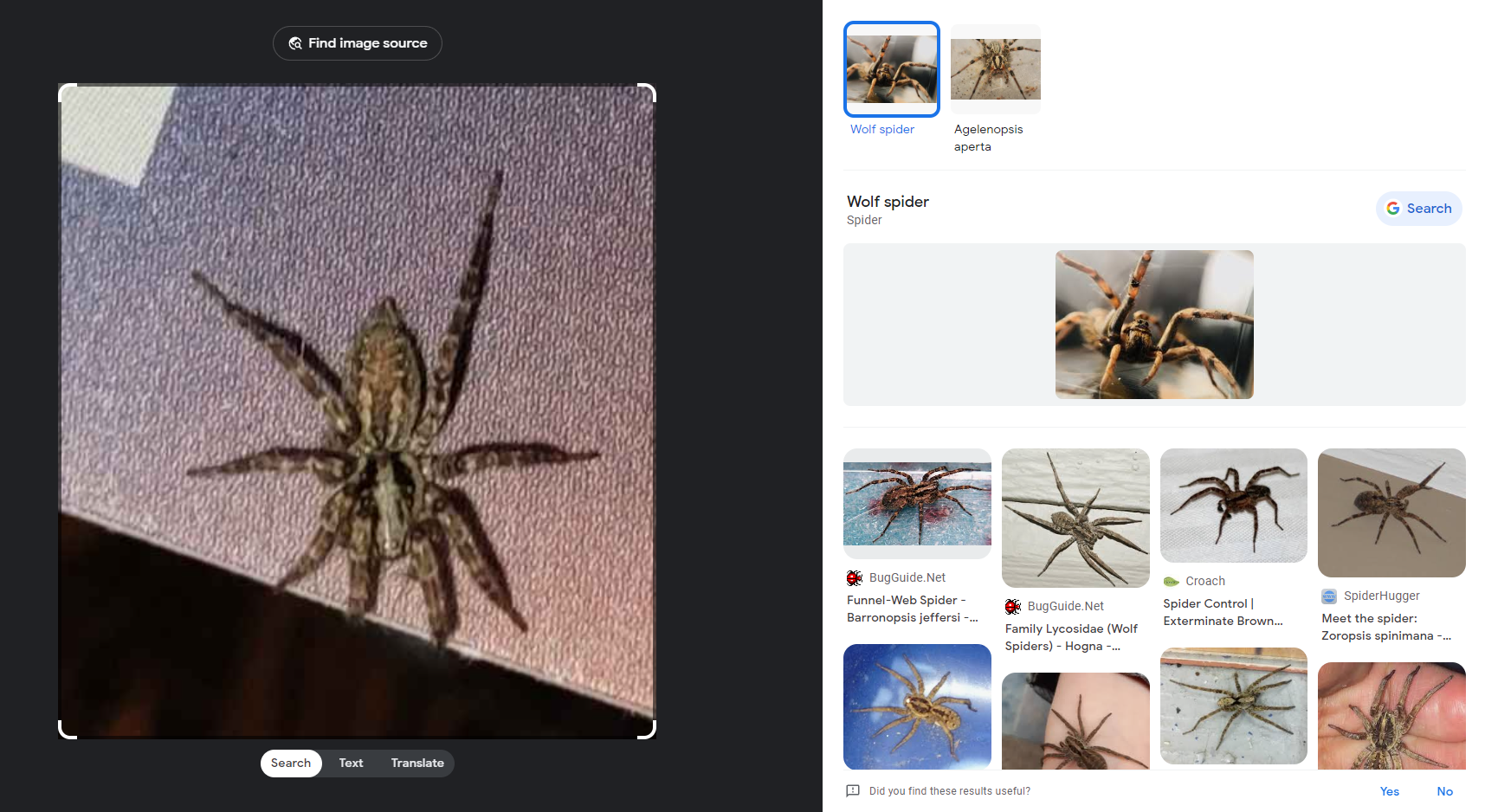Image resolution: width=1485 pixels, height=812 pixels.
Task: Click the bottom-right crop corner handle
Action: point(647,730)
